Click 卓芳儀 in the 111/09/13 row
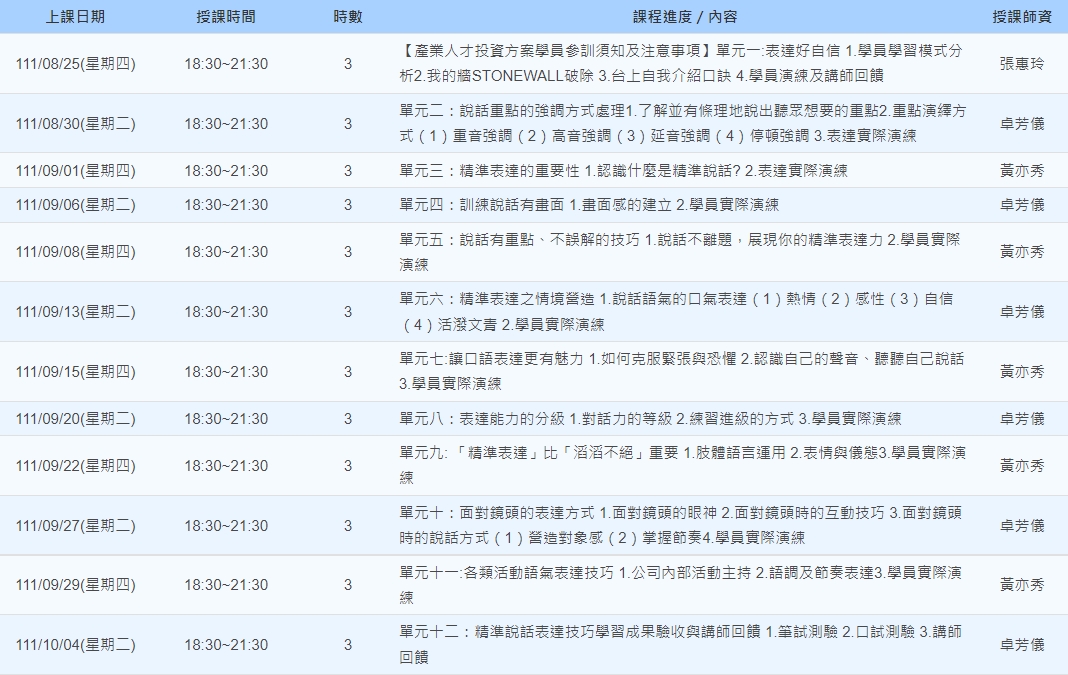The width and height of the screenshot is (1068, 675). click(x=1022, y=312)
